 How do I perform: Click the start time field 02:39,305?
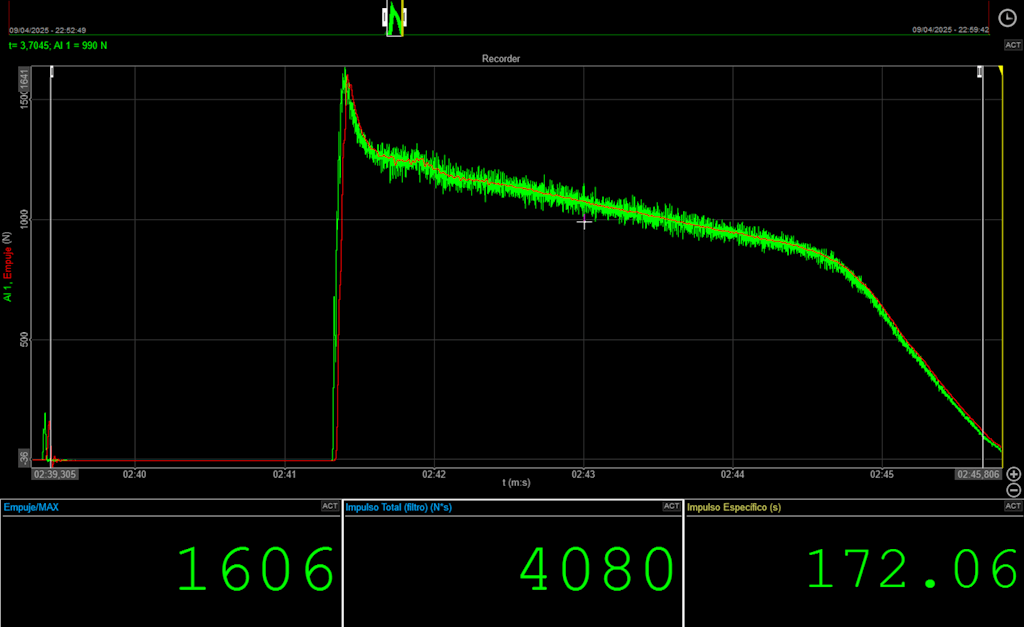pos(55,474)
